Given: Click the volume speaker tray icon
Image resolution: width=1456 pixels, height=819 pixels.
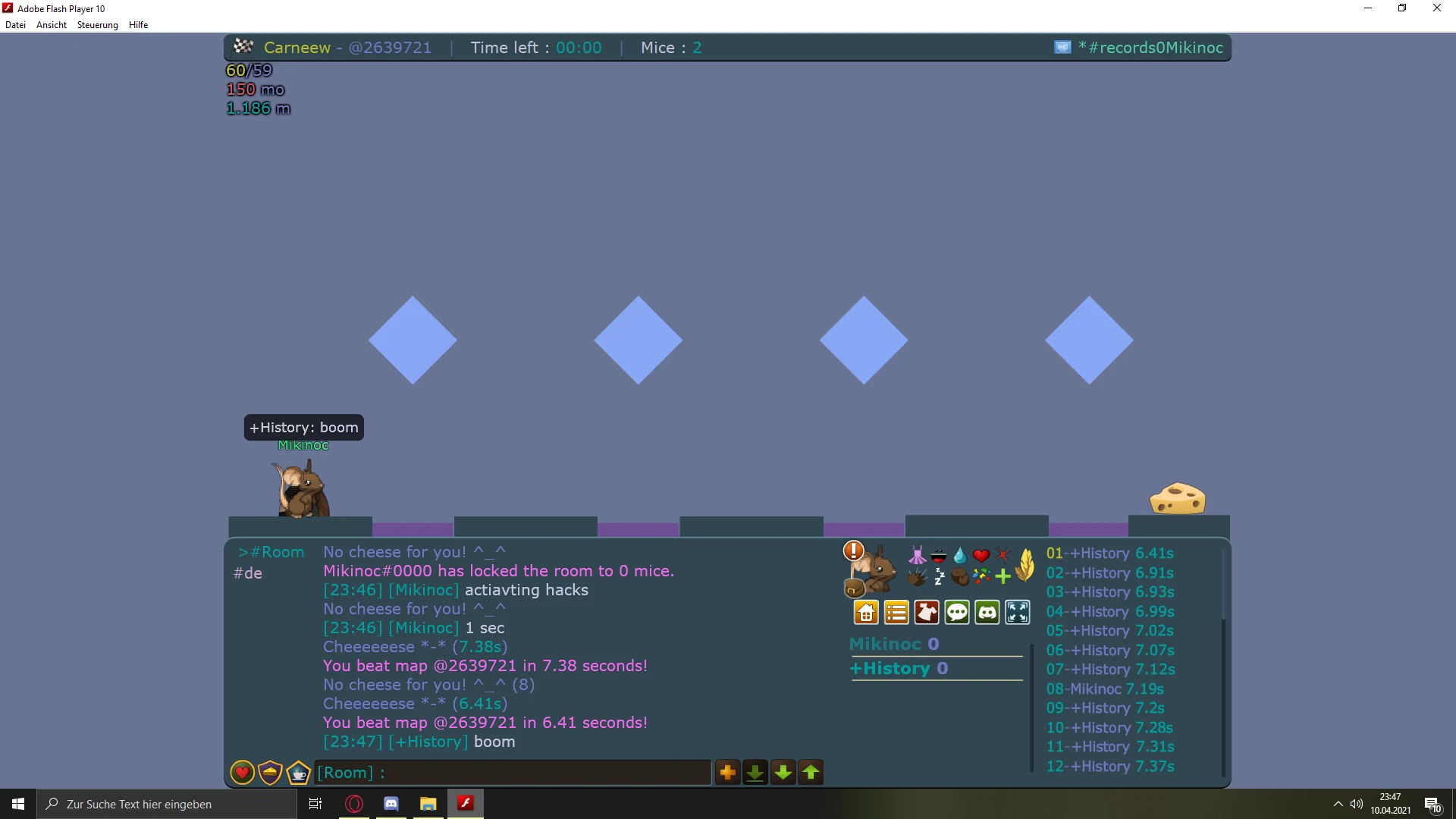Looking at the screenshot, I should (1357, 804).
